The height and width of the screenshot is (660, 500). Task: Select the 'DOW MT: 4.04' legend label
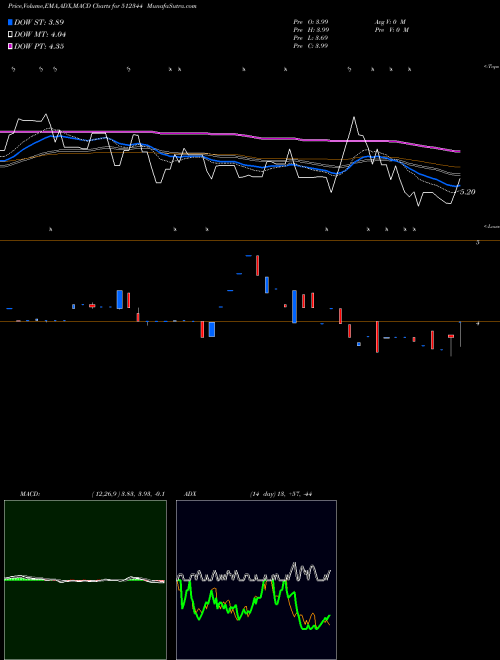click(40, 35)
